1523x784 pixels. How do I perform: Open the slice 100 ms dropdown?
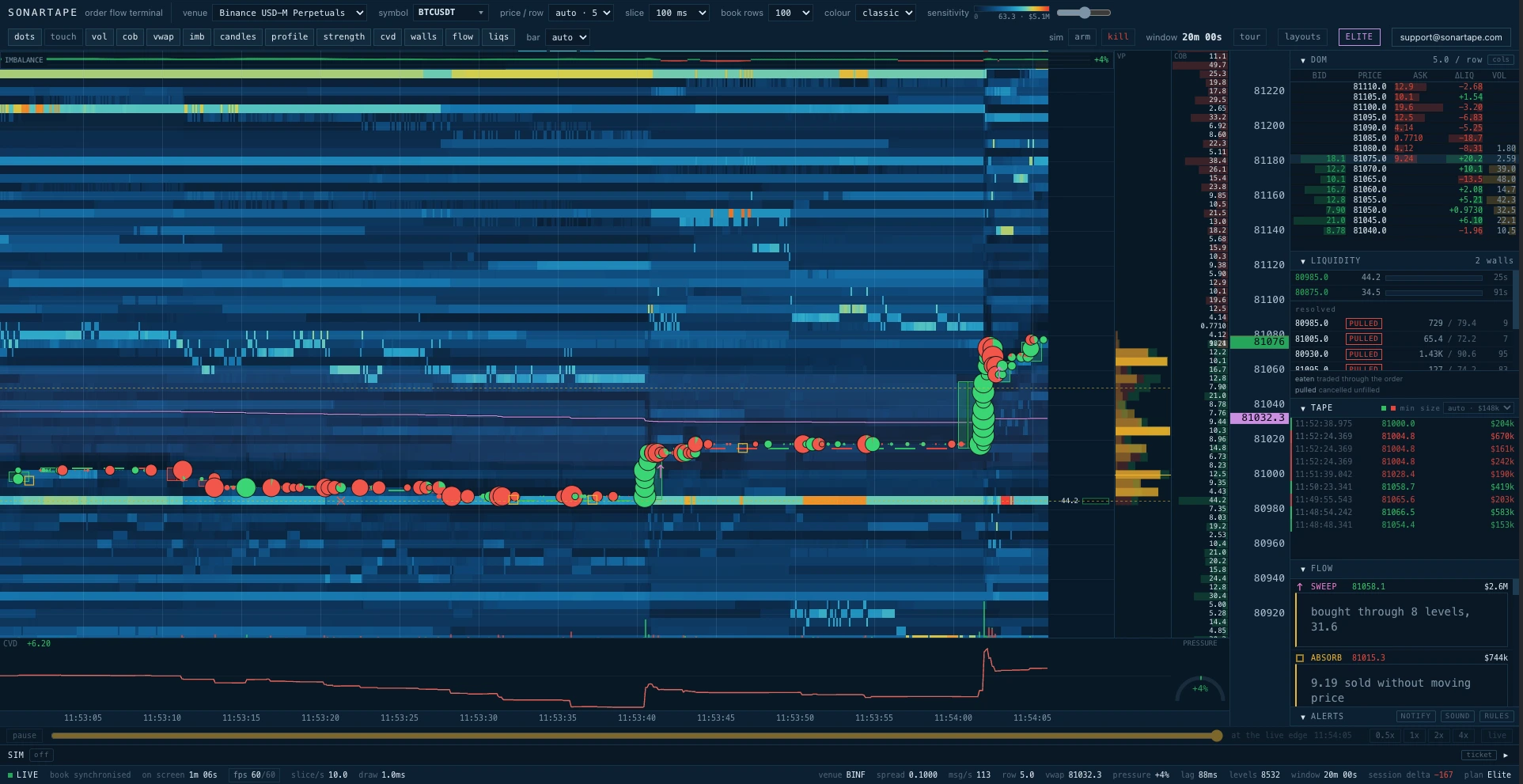(679, 13)
